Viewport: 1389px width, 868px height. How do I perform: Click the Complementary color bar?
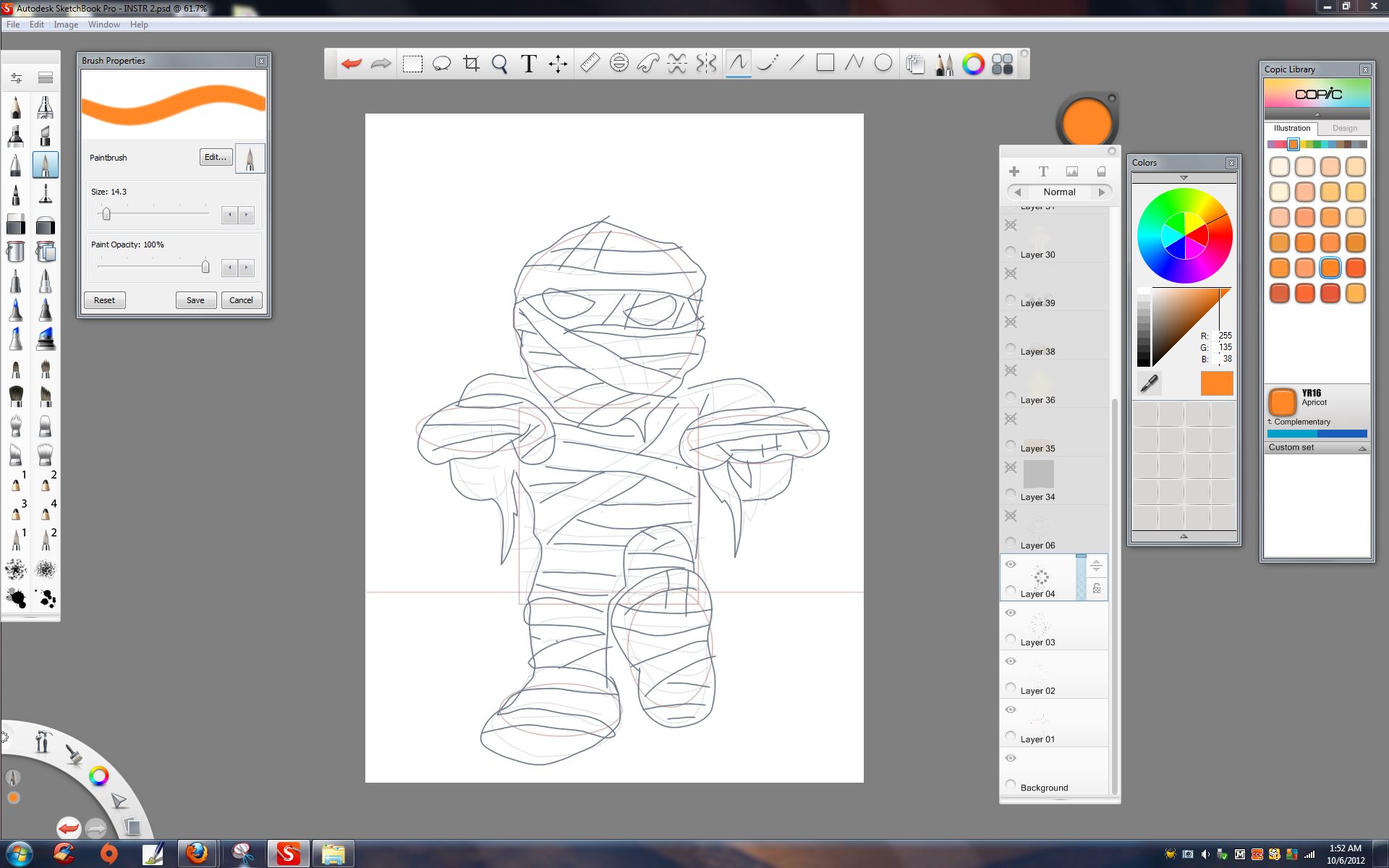point(1317,434)
